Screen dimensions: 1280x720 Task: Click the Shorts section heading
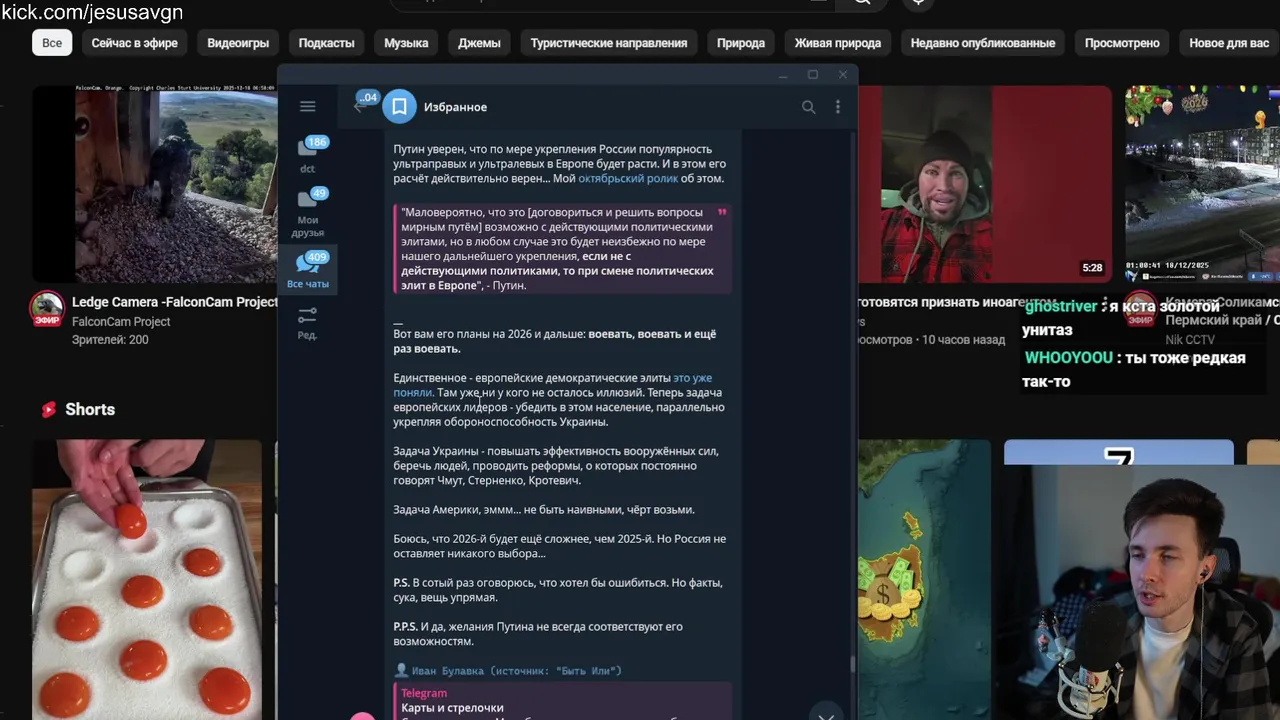pos(90,409)
